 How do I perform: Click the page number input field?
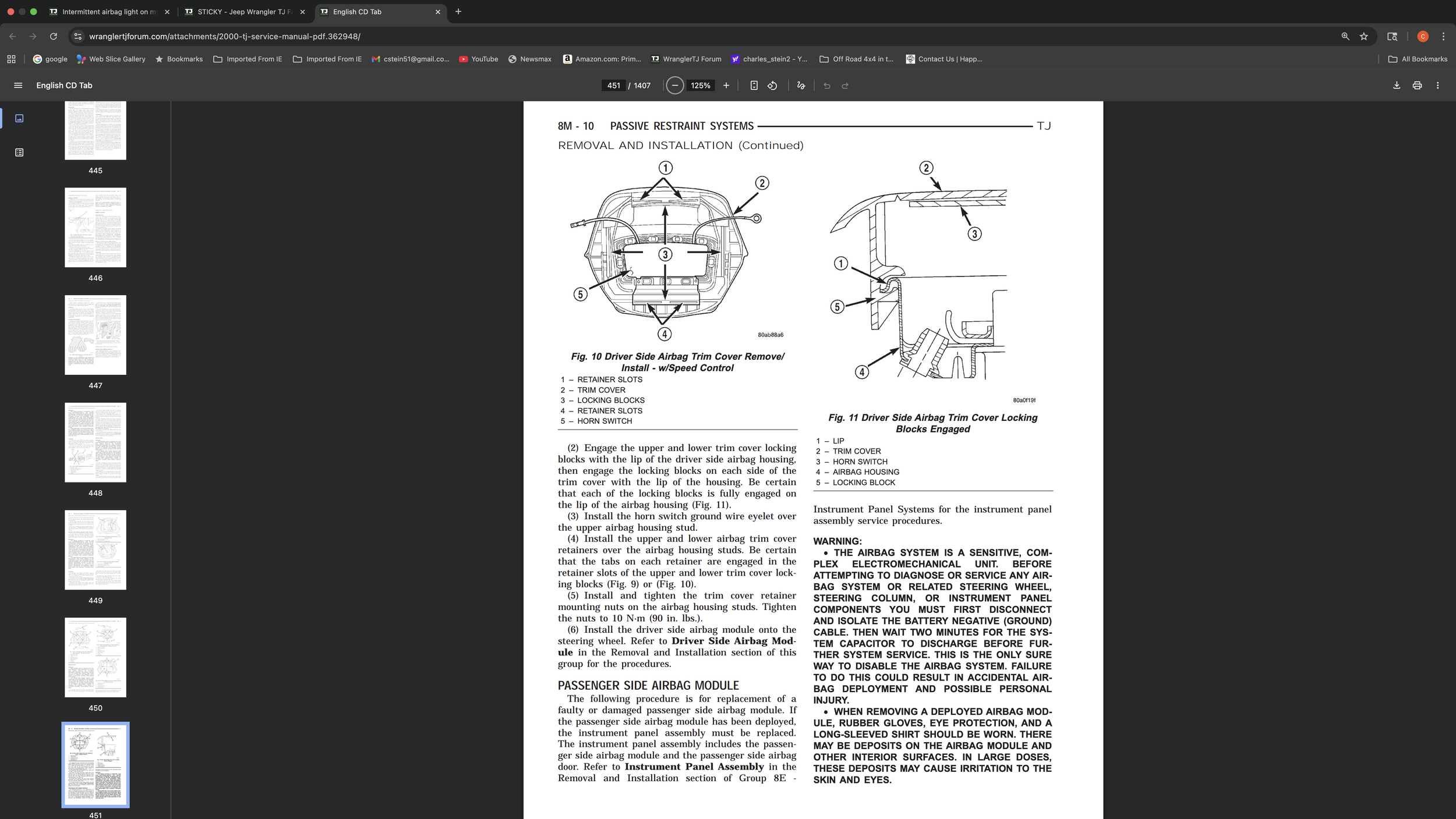click(613, 86)
